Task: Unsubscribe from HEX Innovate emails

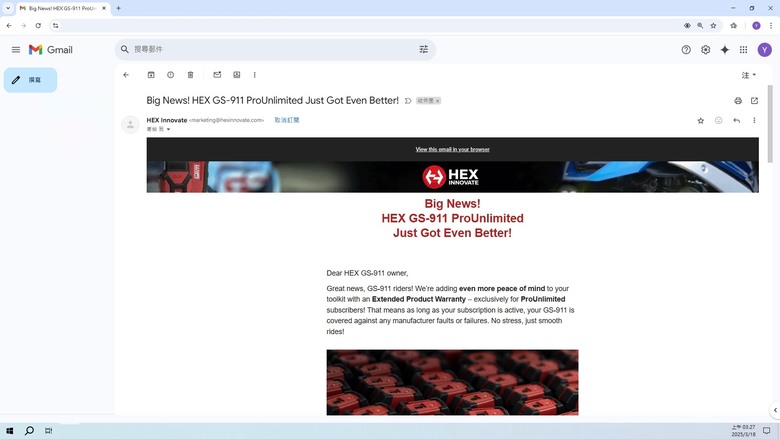Action: click(287, 120)
